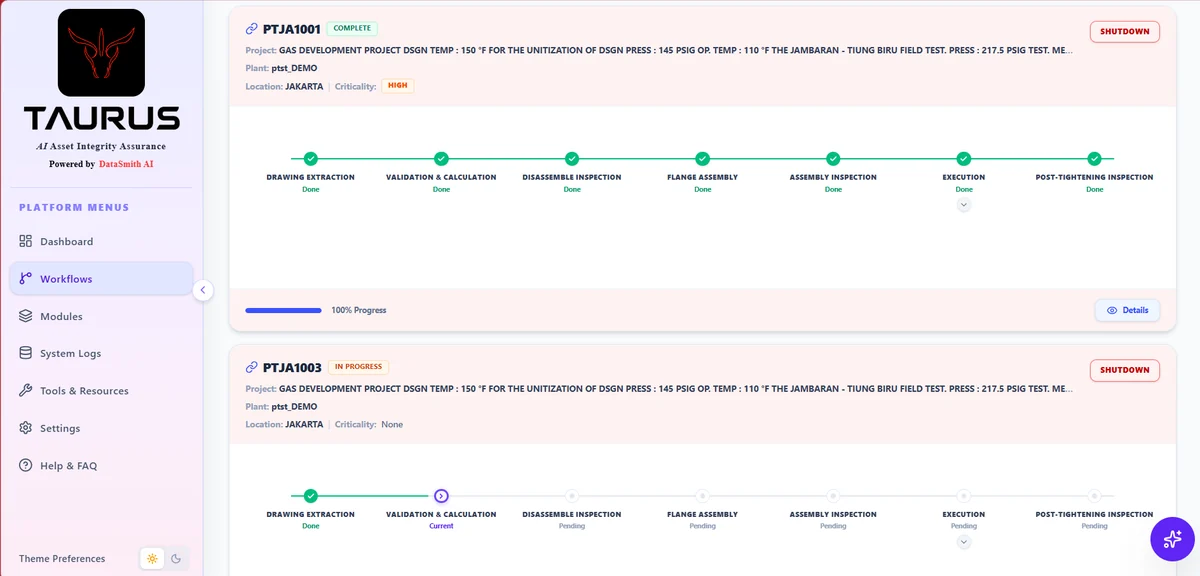Click the Dashboard grid icon
The image size is (1200, 576).
(26, 241)
